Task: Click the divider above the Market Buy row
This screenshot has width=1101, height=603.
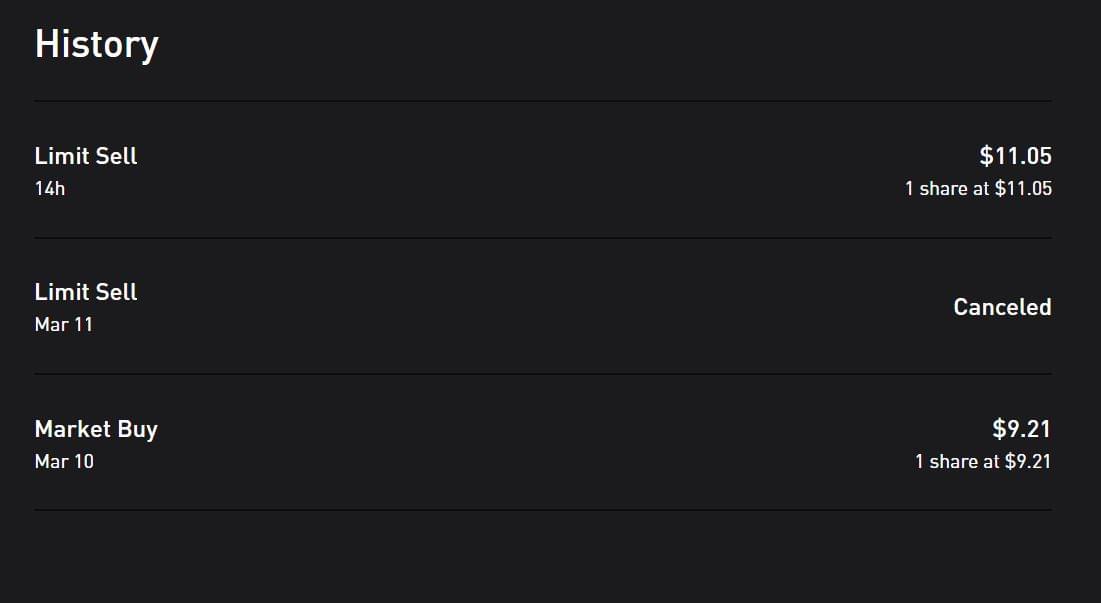Action: point(542,374)
